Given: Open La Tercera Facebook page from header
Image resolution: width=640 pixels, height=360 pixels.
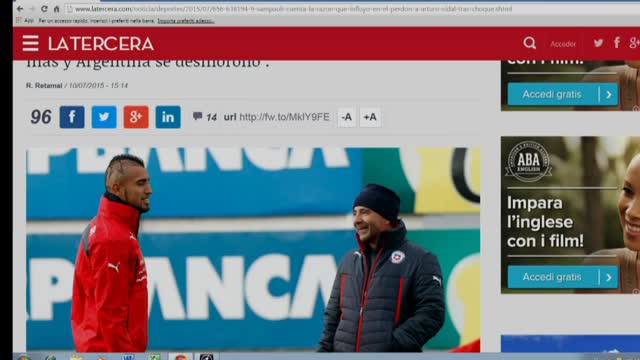Looking at the screenshot, I should pos(617,42).
